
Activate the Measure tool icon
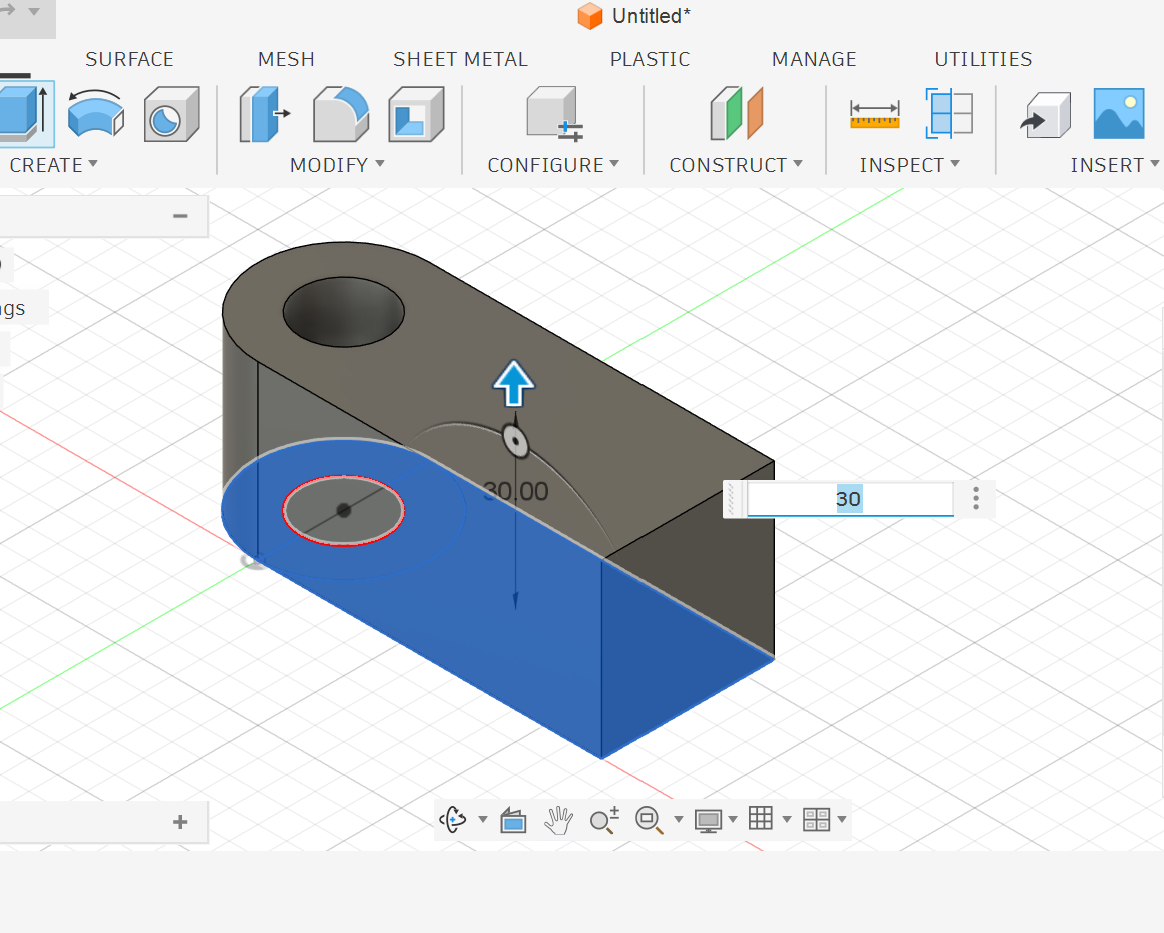[874, 115]
